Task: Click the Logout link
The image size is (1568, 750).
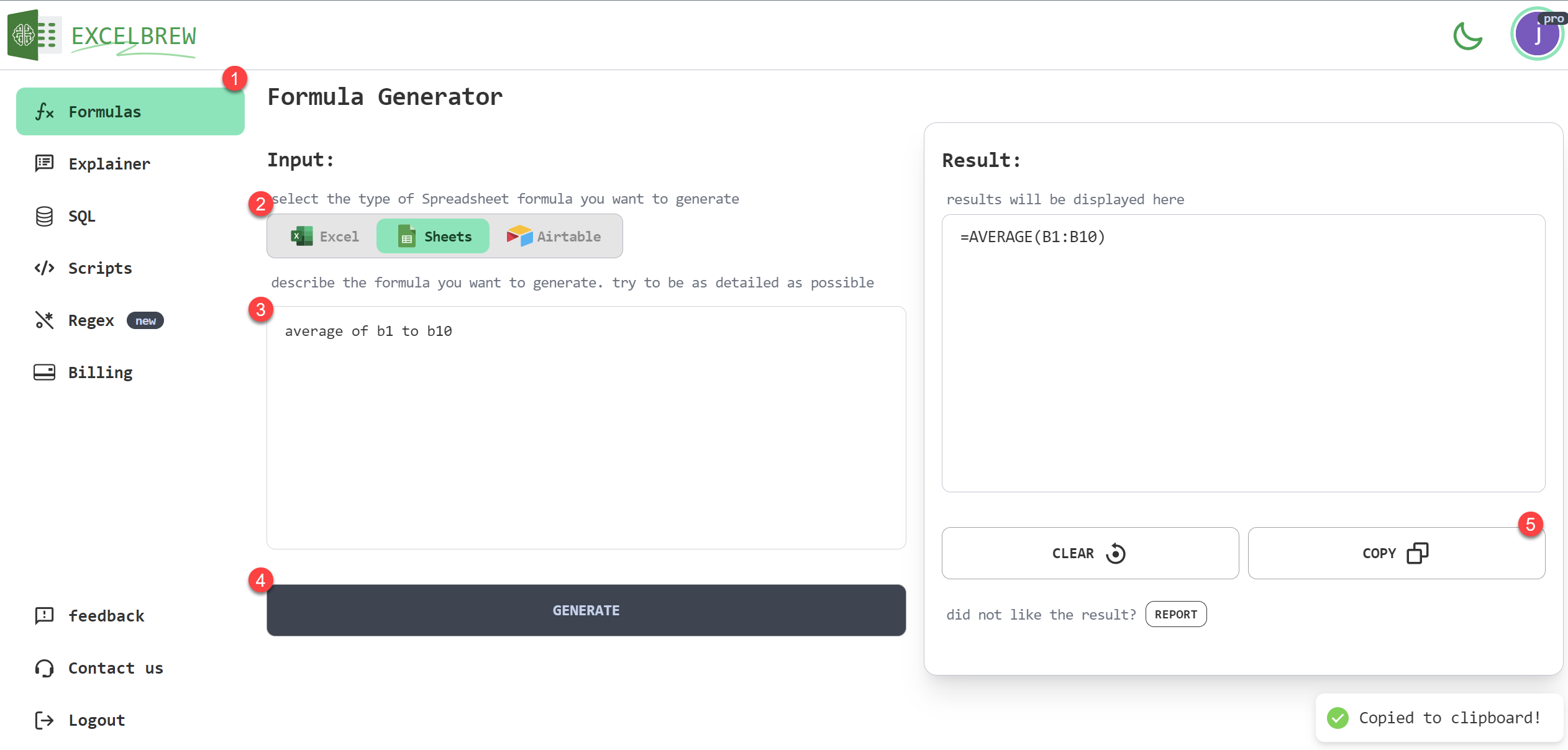Action: pos(96,720)
